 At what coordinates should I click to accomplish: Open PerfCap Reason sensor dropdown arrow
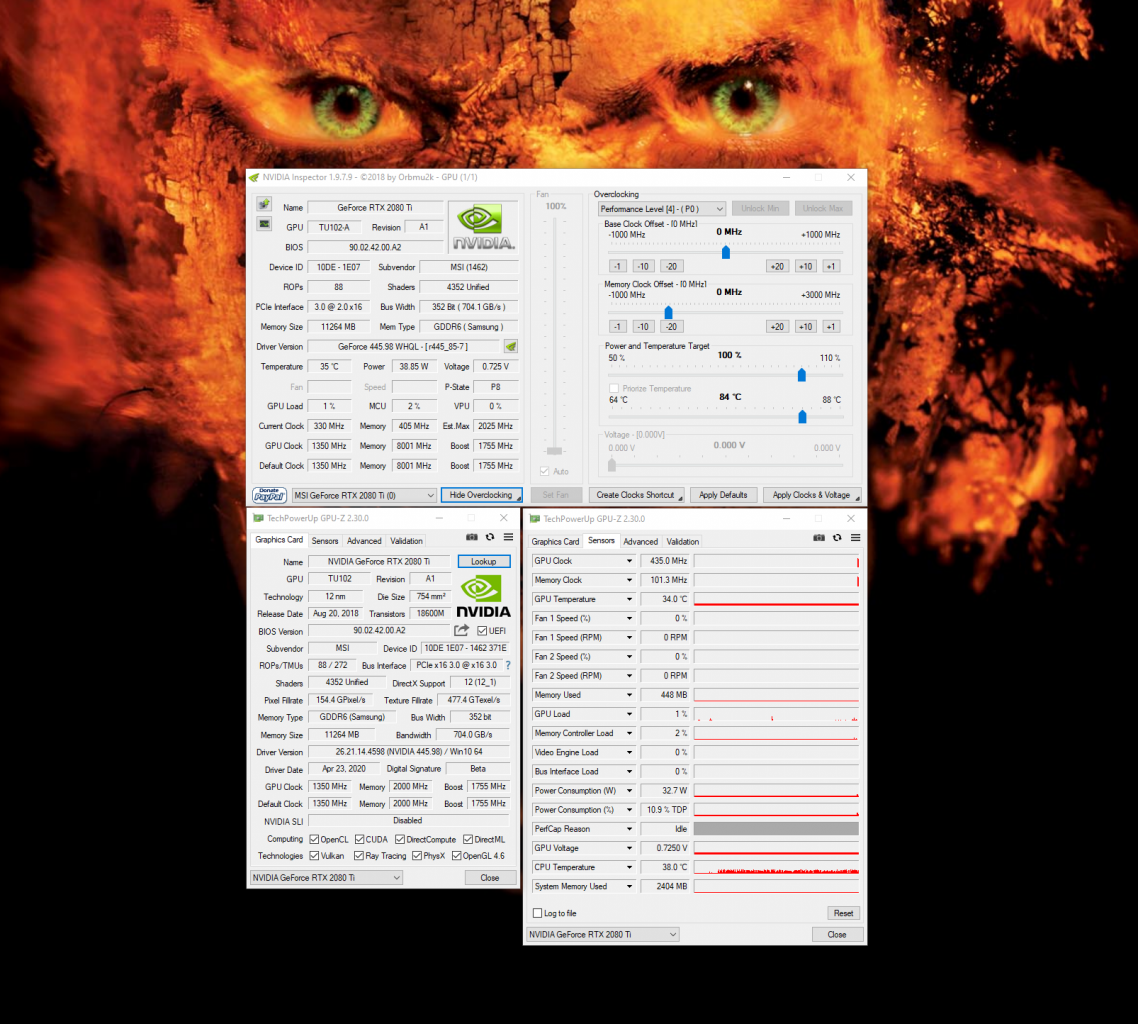[x=629, y=830]
